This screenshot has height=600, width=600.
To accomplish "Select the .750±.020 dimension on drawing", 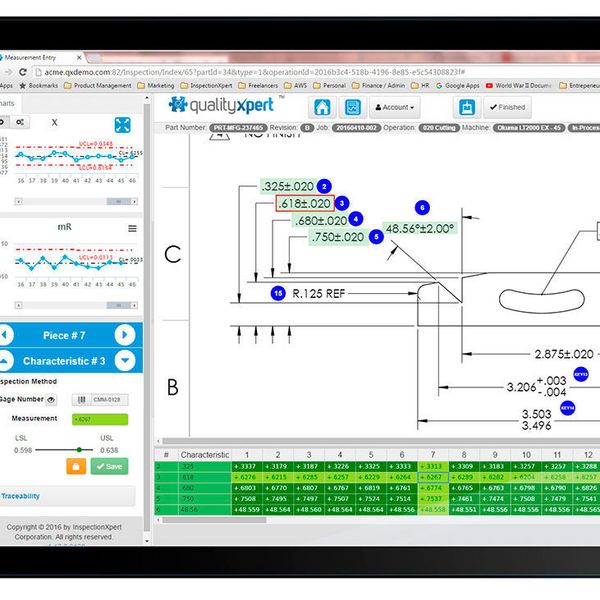I will (x=338, y=237).
